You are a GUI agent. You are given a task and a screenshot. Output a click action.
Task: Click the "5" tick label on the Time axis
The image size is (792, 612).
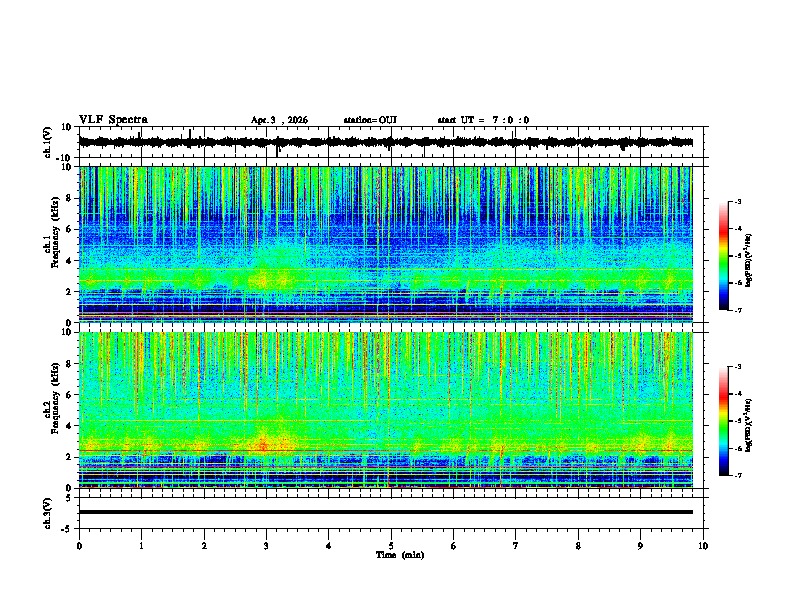point(391,546)
